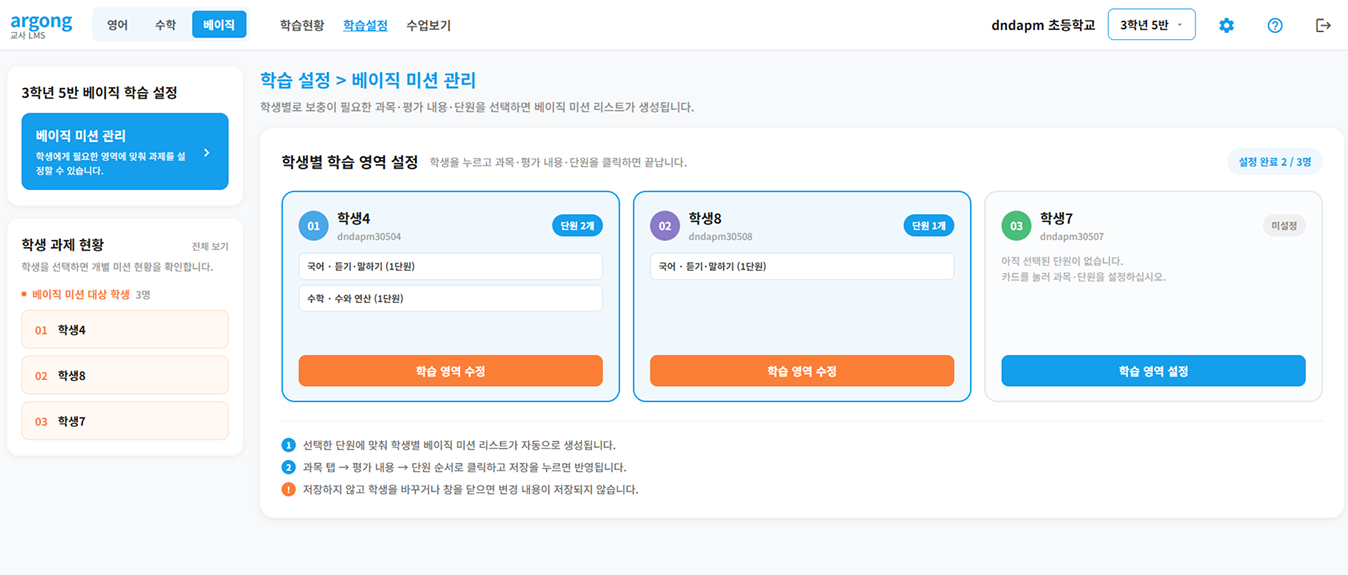1348x575 pixels.
Task: Select 01 학생4 in student task list
Action: 125,329
